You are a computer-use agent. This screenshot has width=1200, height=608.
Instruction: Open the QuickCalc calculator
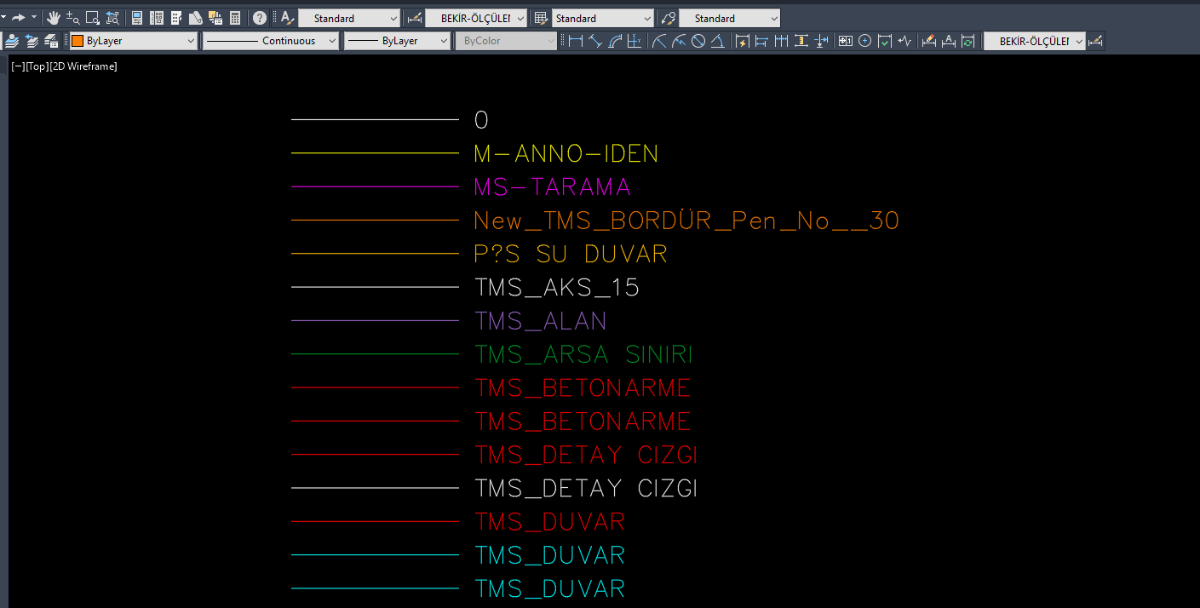click(x=235, y=18)
